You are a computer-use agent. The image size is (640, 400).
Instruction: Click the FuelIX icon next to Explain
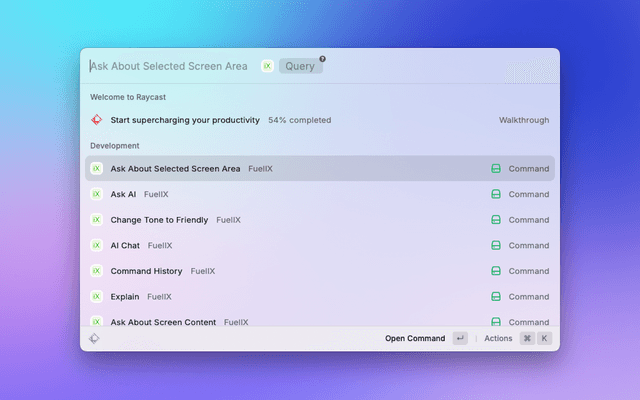(x=97, y=296)
